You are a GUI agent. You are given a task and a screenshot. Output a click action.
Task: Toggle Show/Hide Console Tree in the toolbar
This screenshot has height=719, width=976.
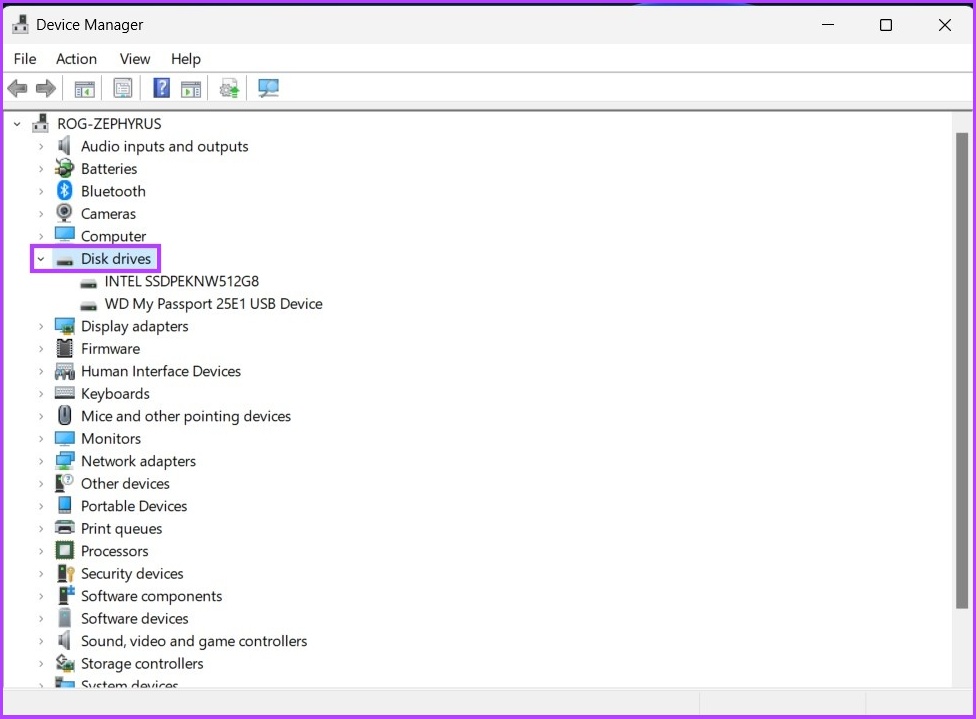(x=84, y=88)
